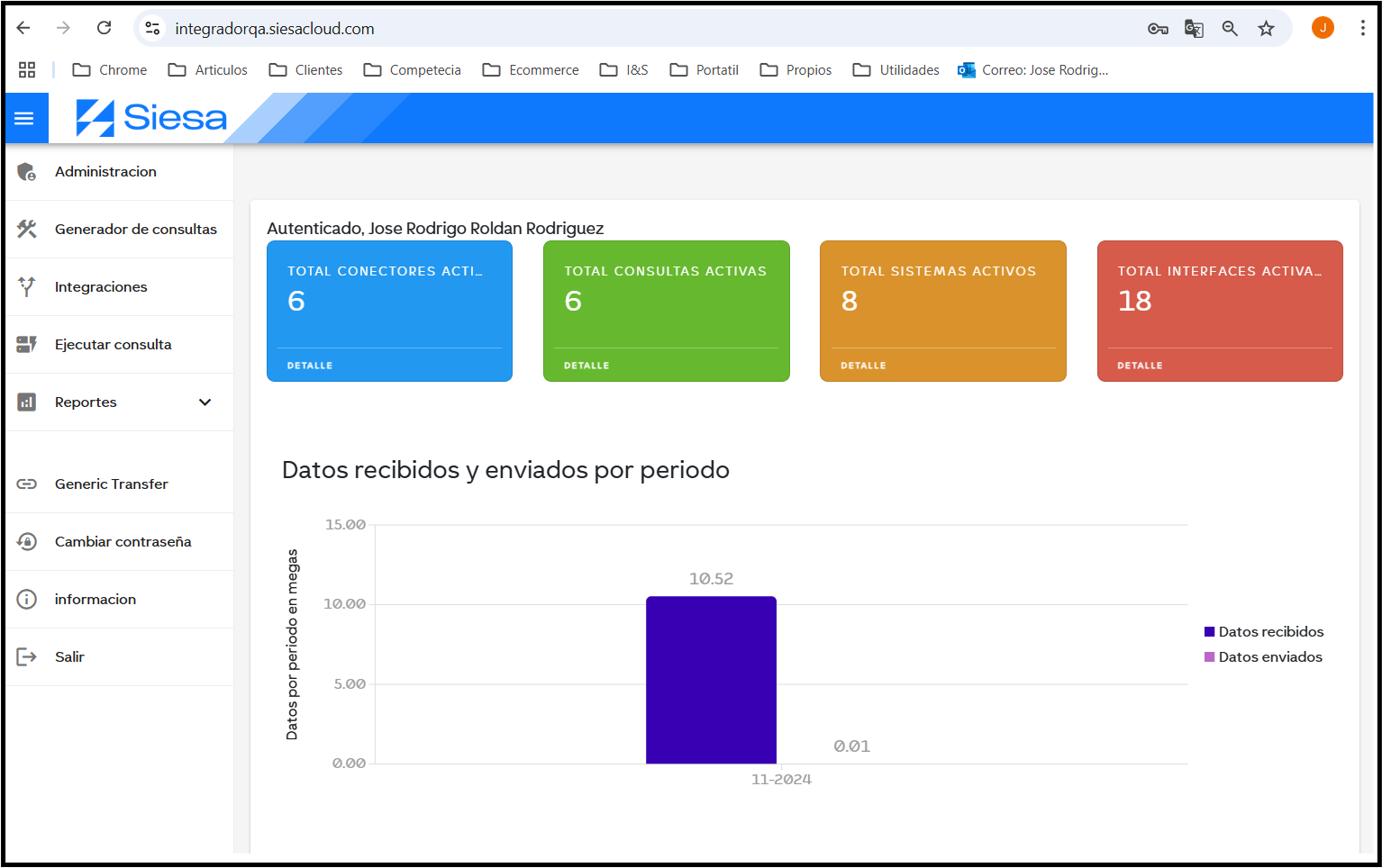Open the Chrome bookmarks folder dropdown

pos(109,69)
